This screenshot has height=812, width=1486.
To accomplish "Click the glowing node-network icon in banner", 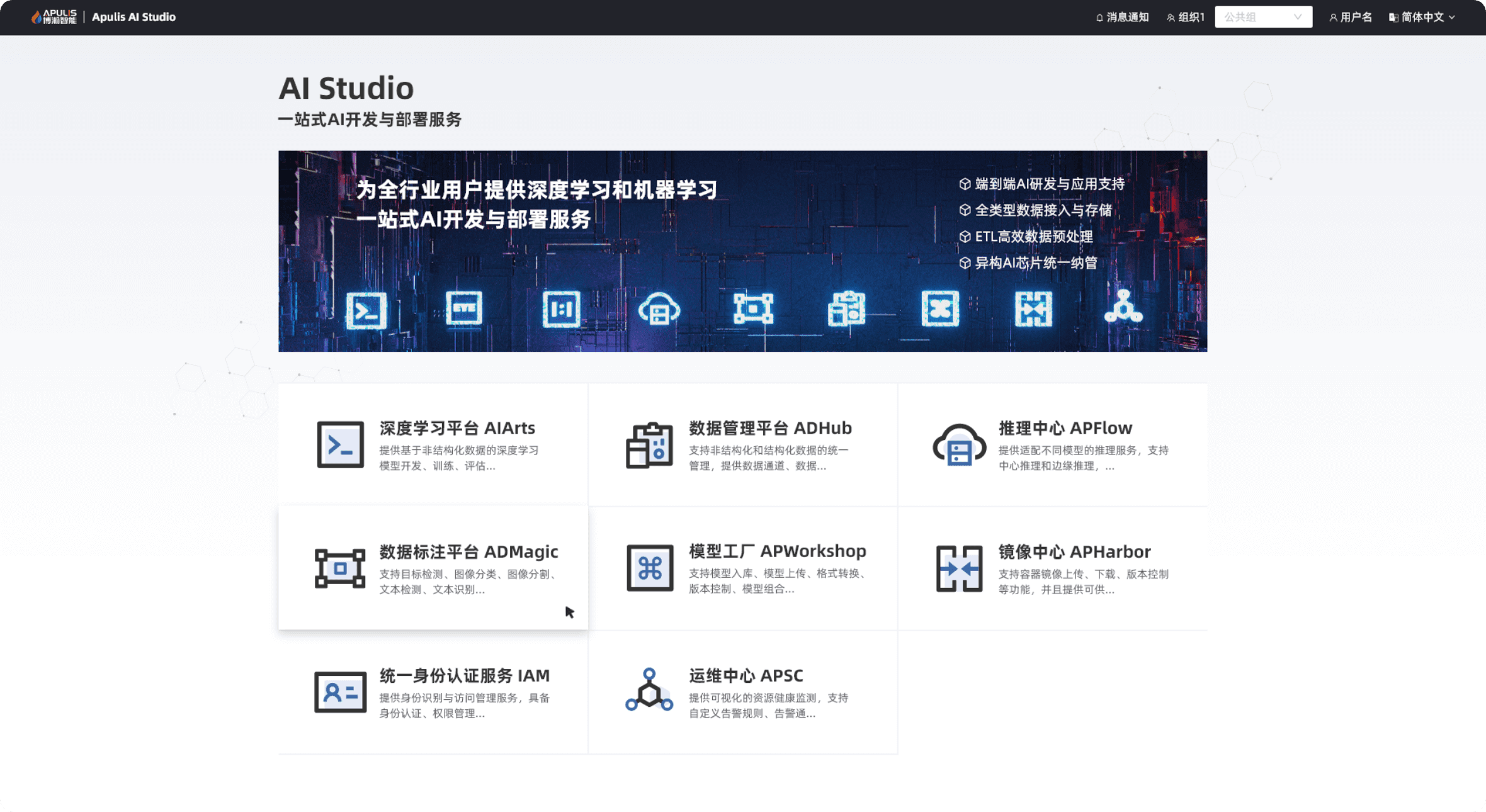I will tap(1123, 307).
